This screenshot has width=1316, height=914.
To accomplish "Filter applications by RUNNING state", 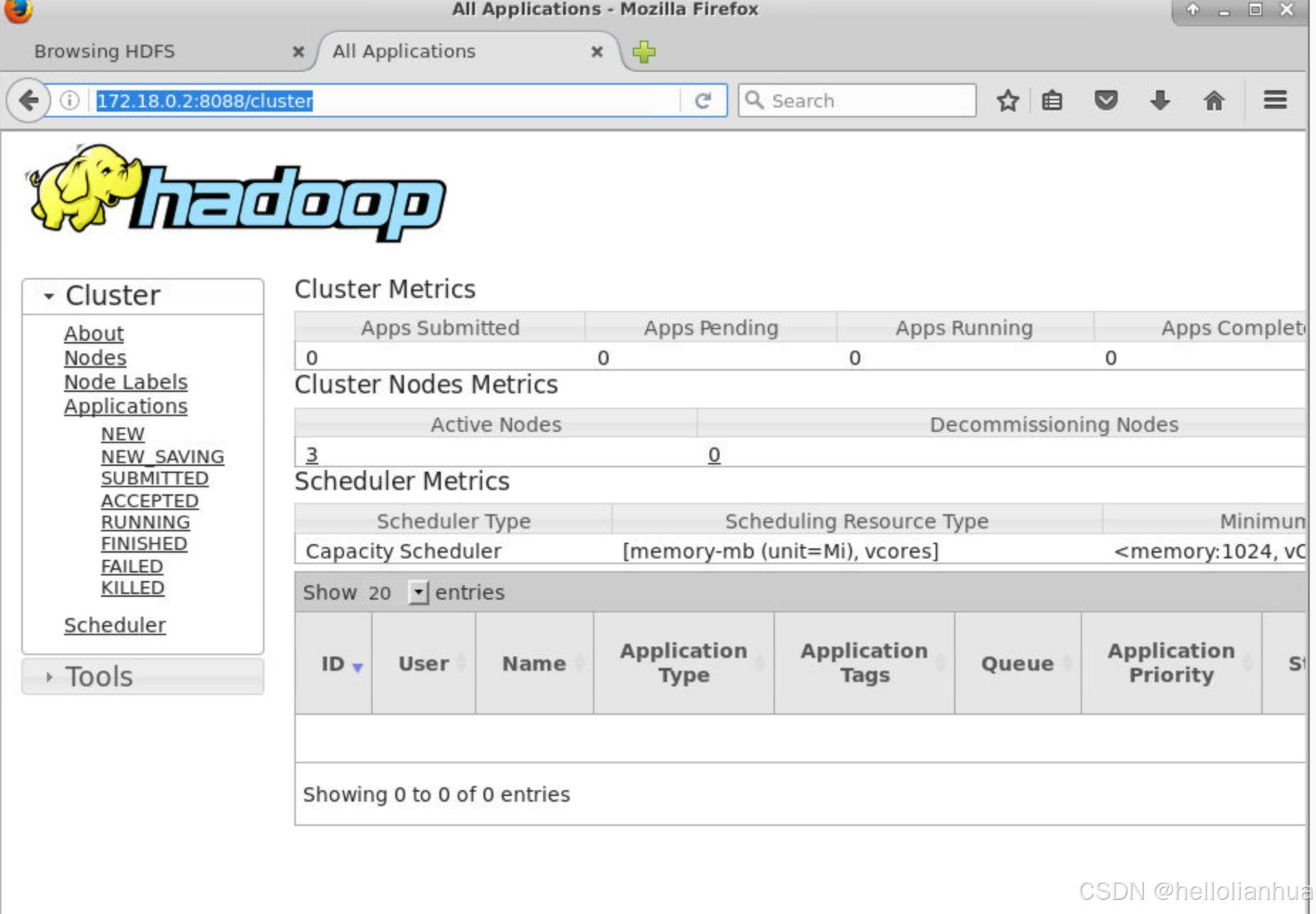I will 145,522.
